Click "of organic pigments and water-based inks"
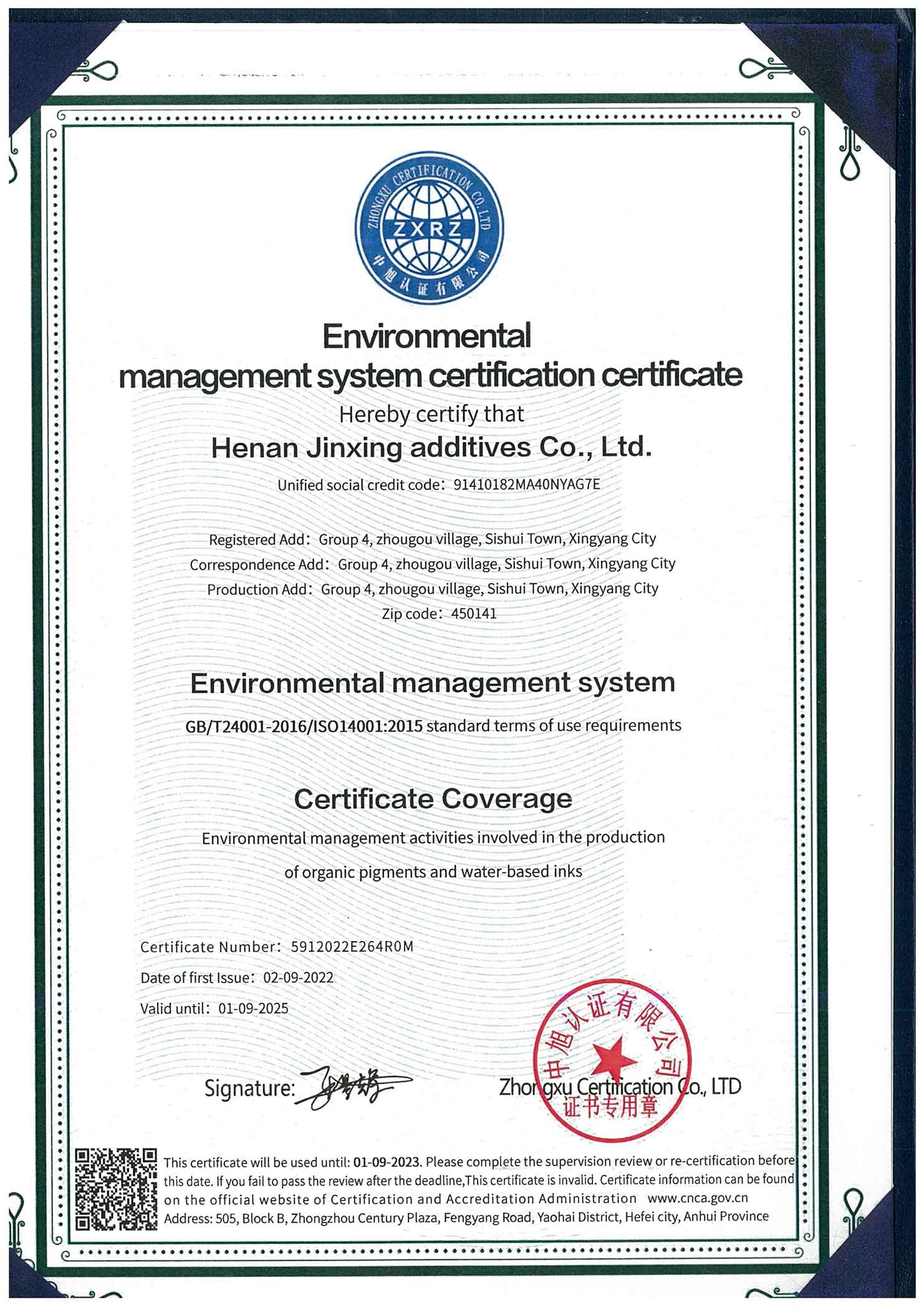Image resolution: width=924 pixels, height=1307 pixels. point(433,872)
